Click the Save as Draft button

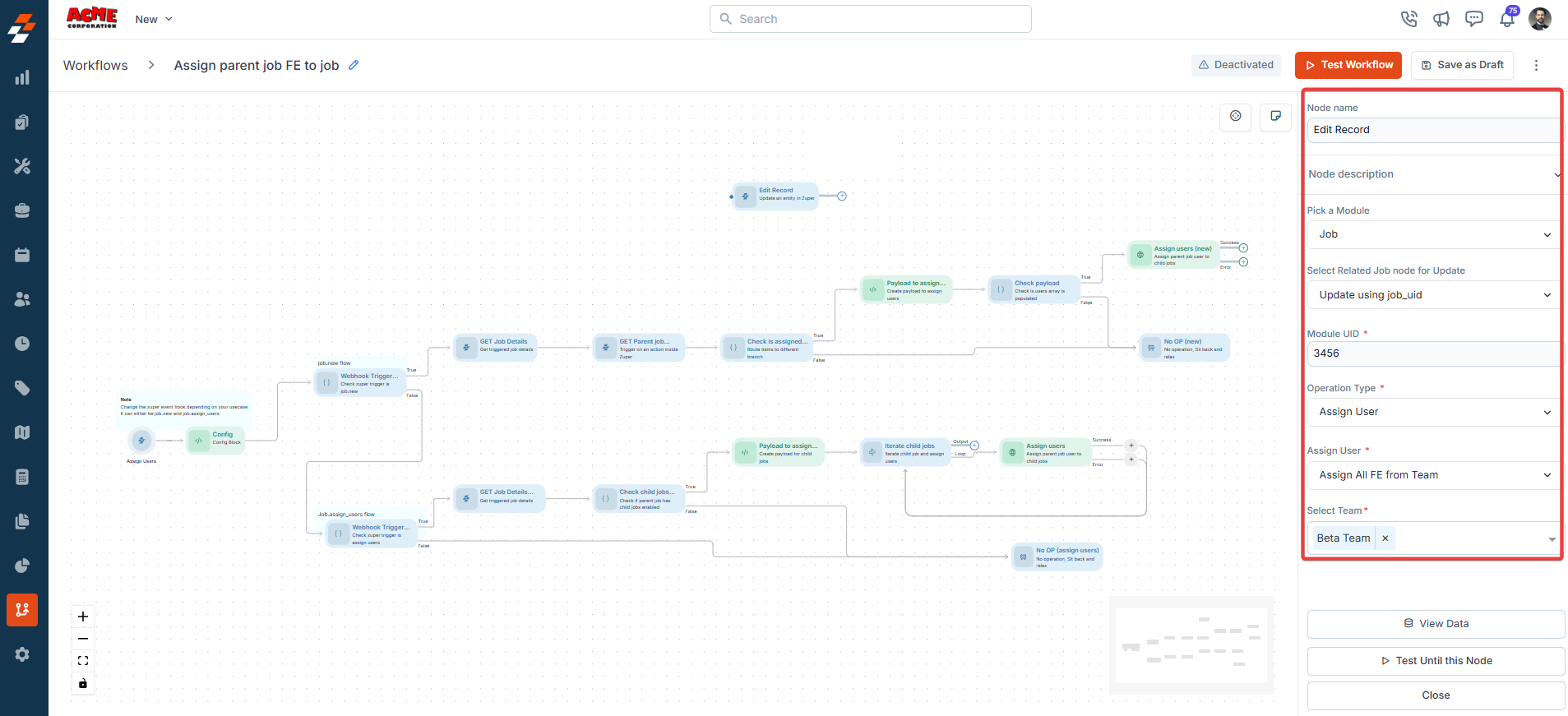1462,65
